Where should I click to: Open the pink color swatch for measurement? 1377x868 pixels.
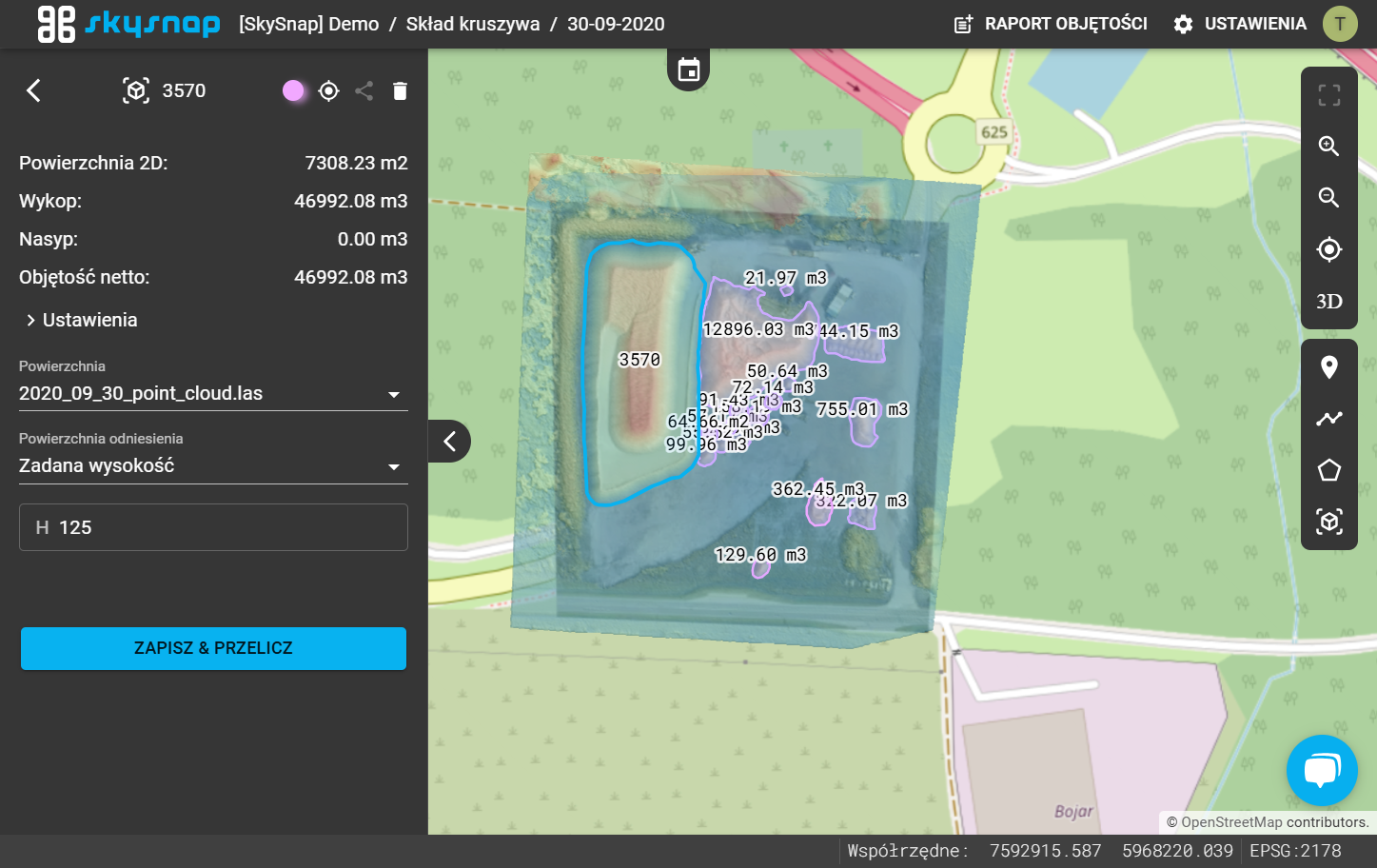293,90
